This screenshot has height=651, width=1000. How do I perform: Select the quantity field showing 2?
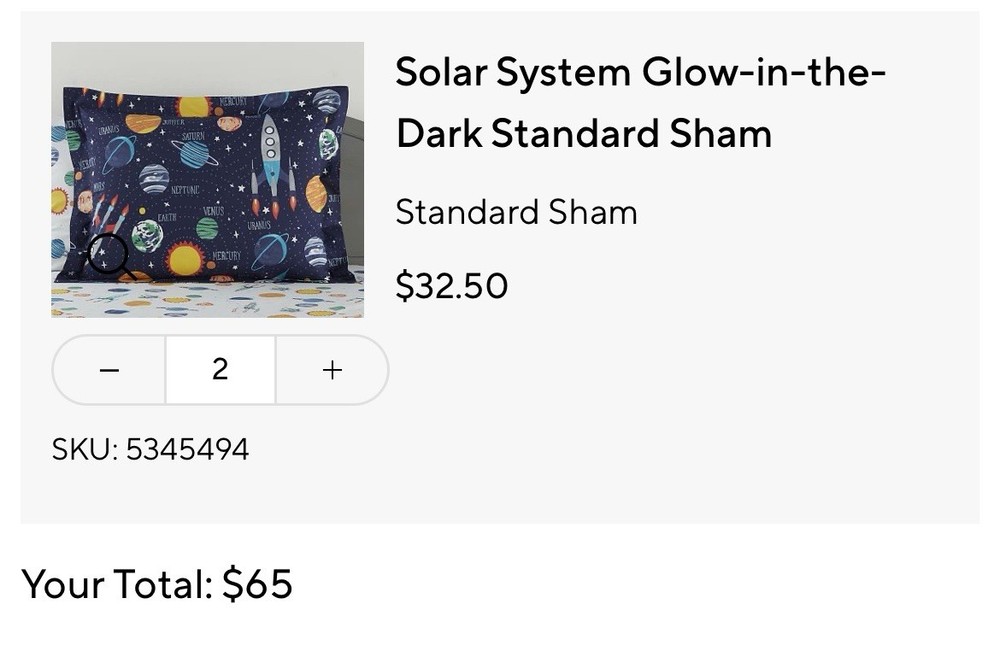pos(220,370)
